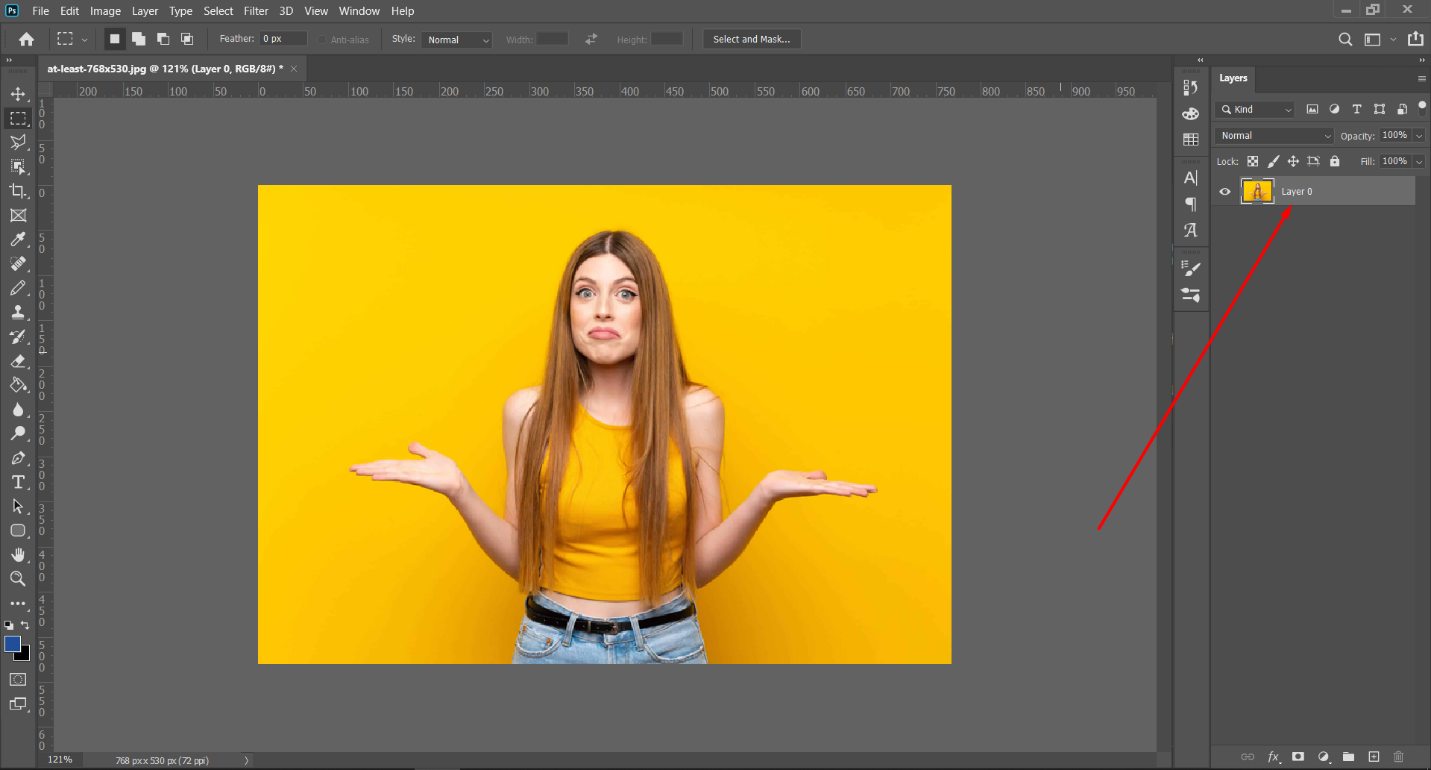This screenshot has height=770, width=1431.
Task: Click the Home button in options bar
Action: pos(26,39)
